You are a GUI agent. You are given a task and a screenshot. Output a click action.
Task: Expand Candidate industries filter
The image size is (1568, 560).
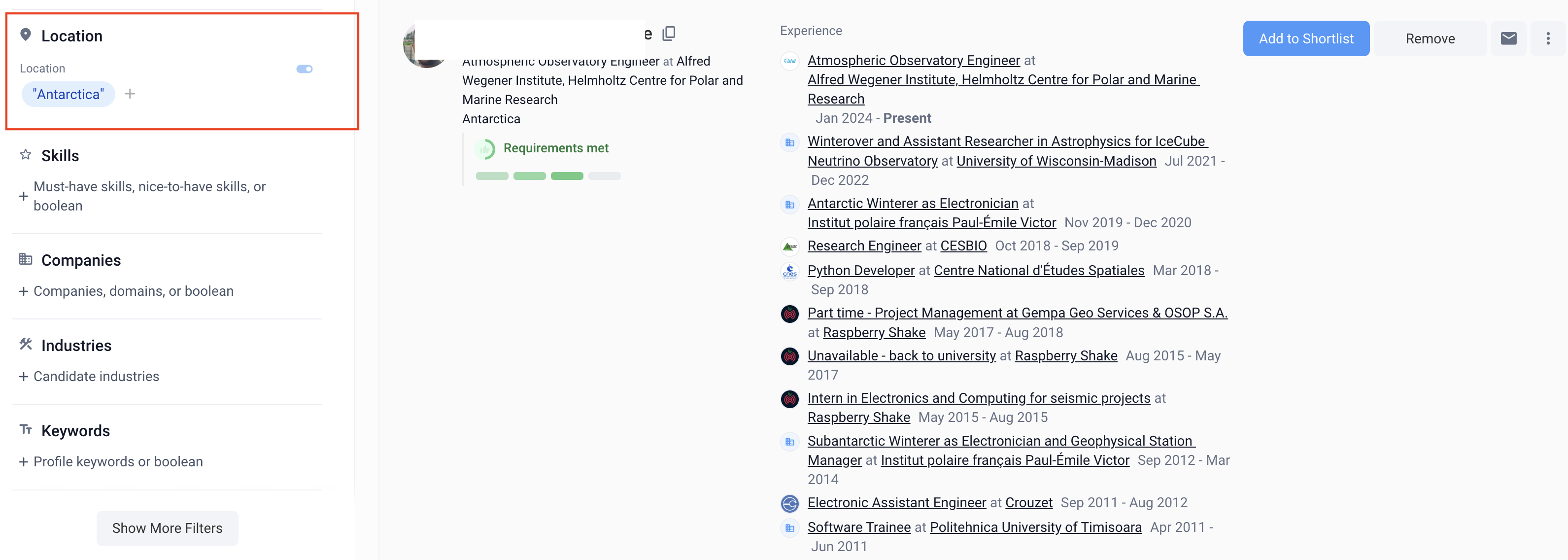point(89,376)
